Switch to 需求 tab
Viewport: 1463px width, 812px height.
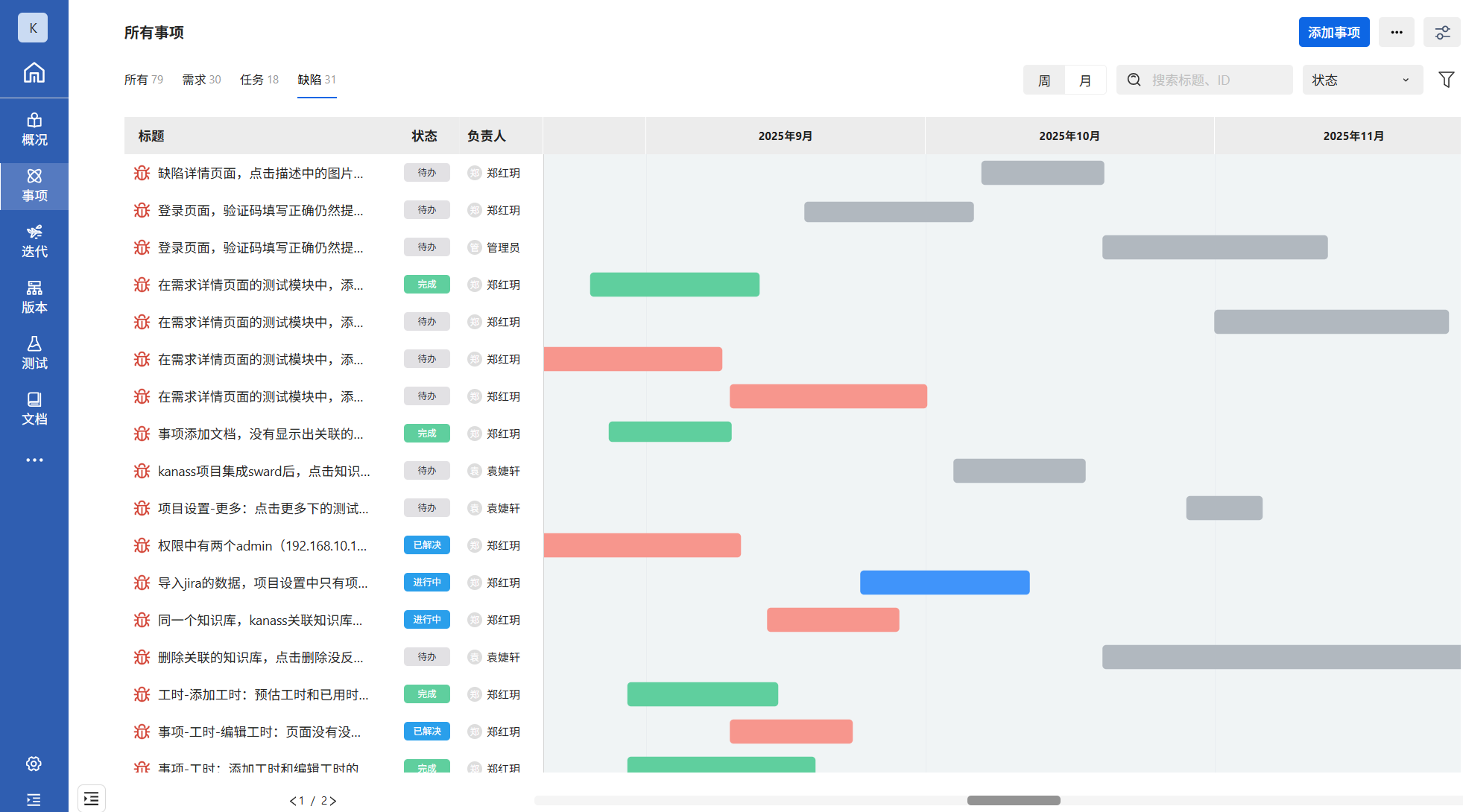[201, 80]
